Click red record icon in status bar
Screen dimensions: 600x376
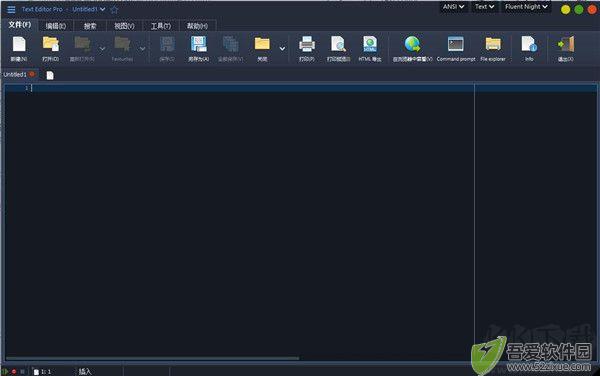(14, 371)
